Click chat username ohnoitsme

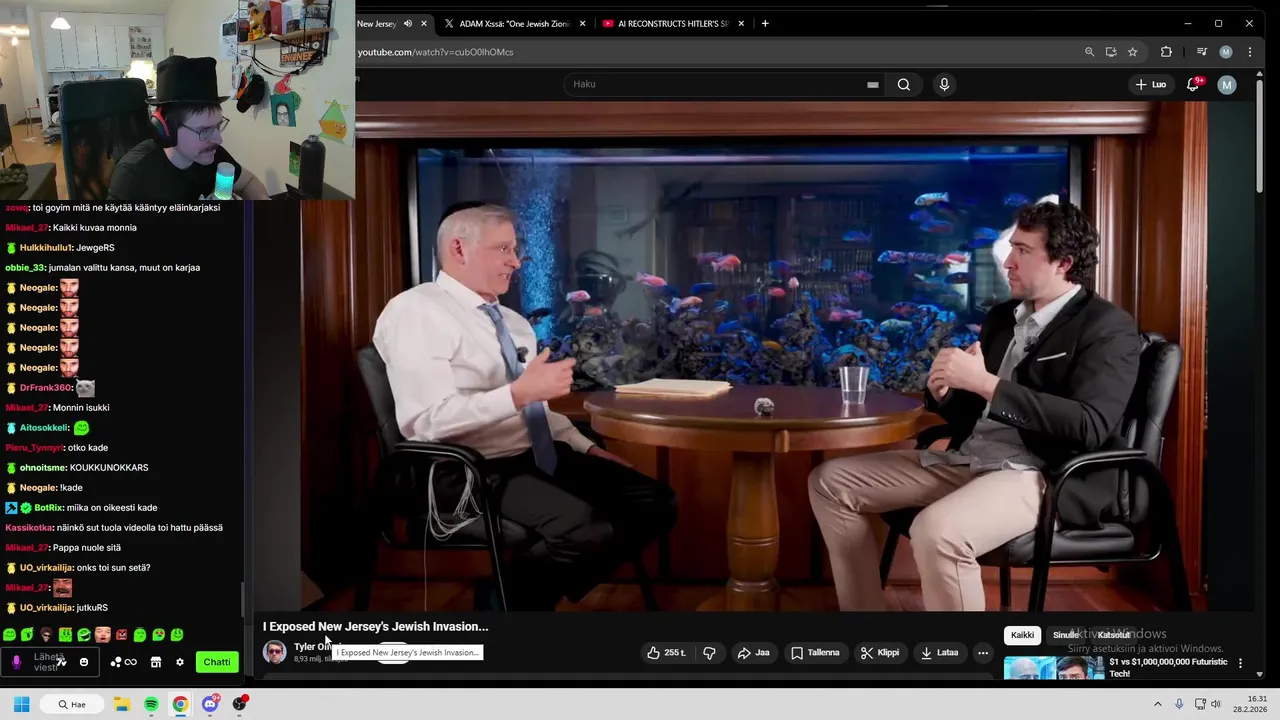click(42, 468)
